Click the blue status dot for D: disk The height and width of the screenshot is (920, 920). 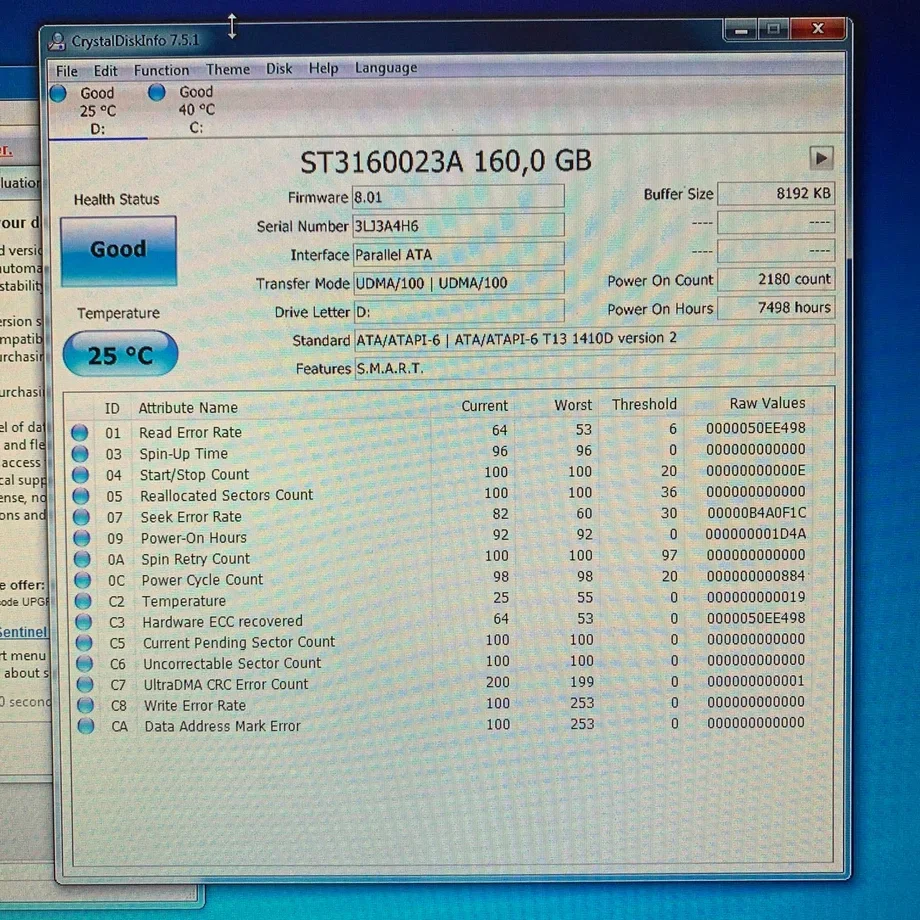[58, 93]
